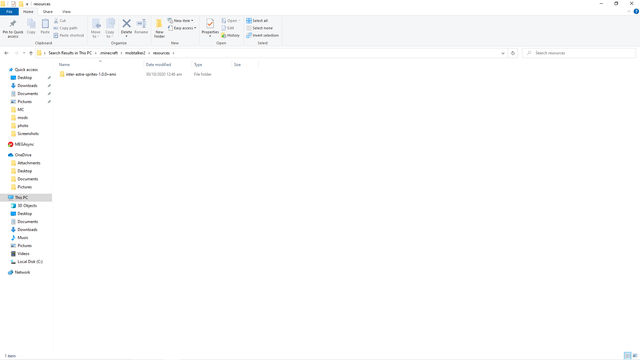Go up one folder level
Image resolution: width=640 pixels, height=360 pixels.
click(31, 53)
